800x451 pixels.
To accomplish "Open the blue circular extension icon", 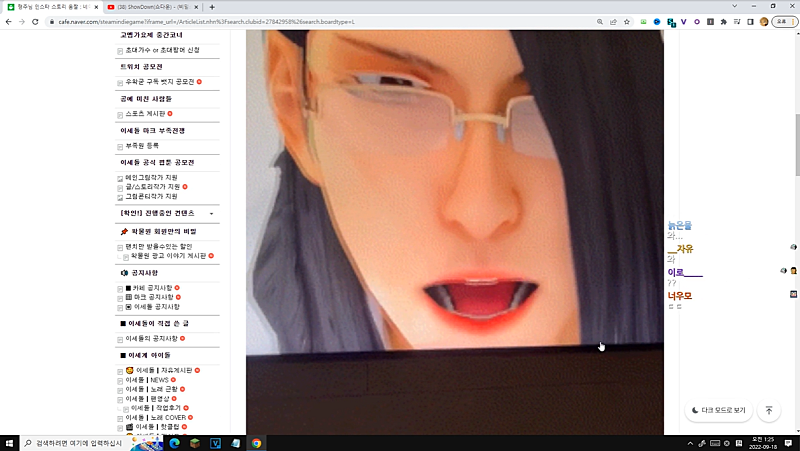I will tap(657, 22).
